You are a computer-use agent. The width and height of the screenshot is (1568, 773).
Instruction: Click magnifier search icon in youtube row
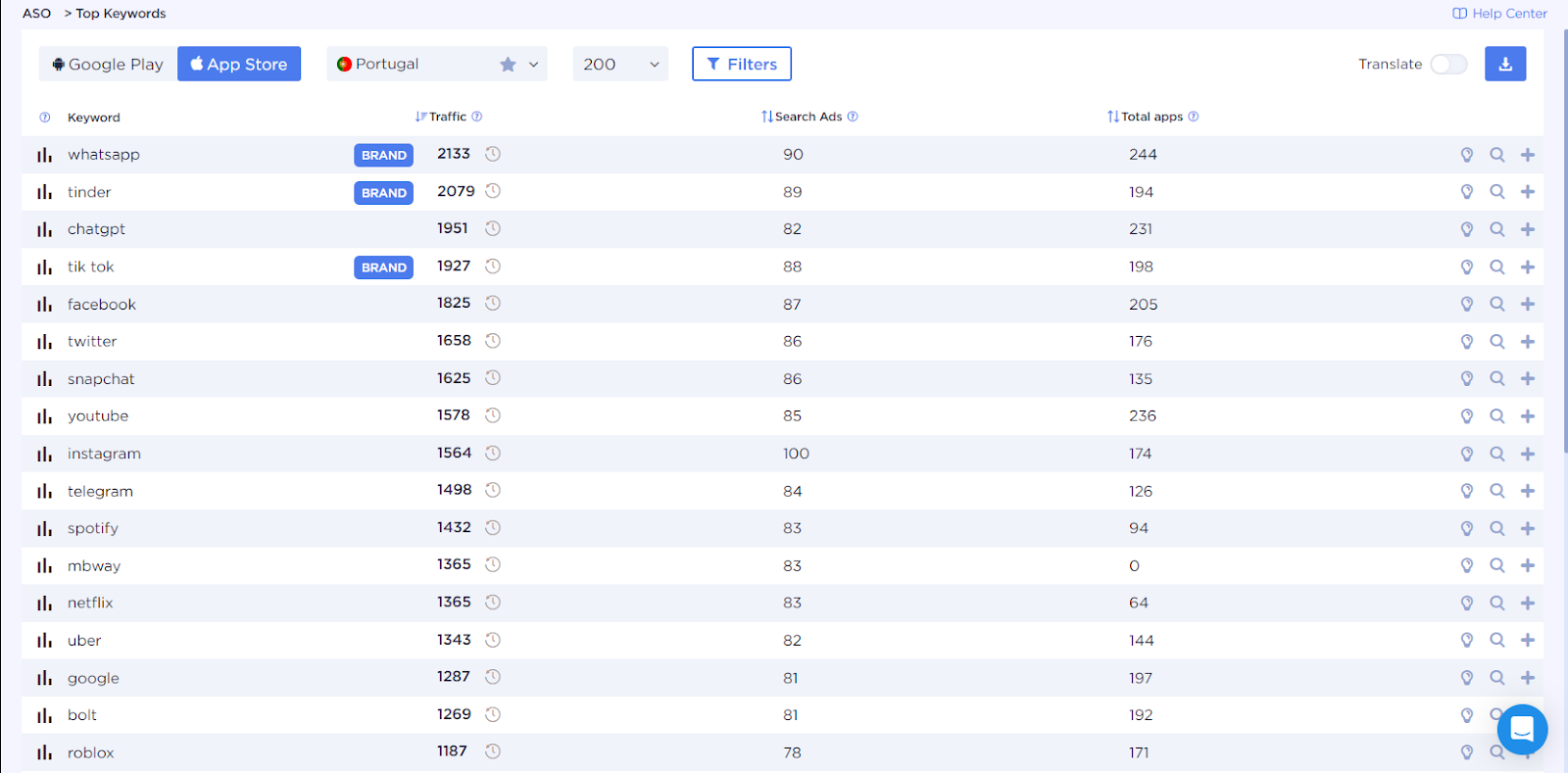click(x=1497, y=415)
